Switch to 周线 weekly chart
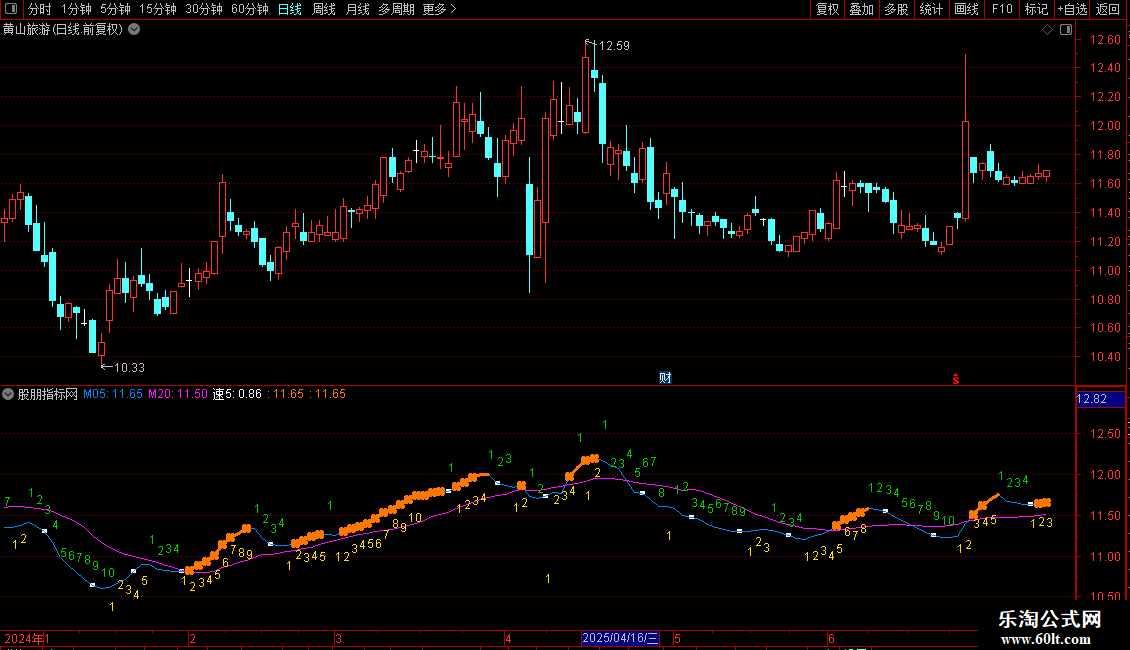Image resolution: width=1130 pixels, height=650 pixels. click(324, 9)
